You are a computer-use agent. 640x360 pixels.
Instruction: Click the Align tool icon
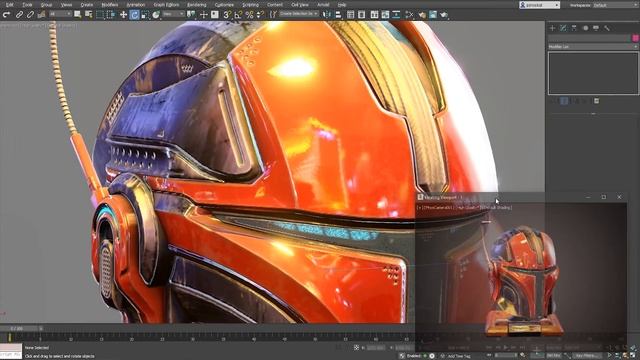point(338,15)
